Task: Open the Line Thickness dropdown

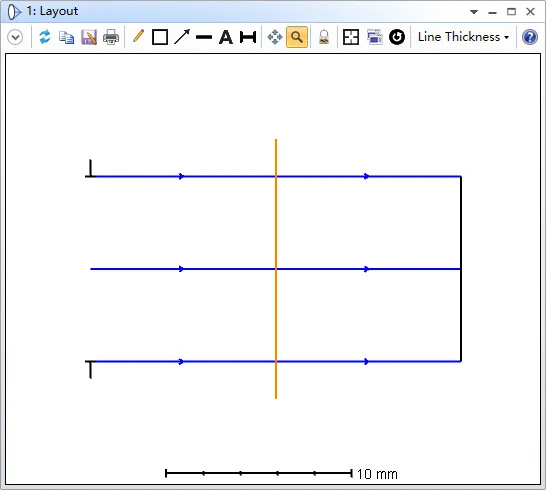Action: pos(463,37)
